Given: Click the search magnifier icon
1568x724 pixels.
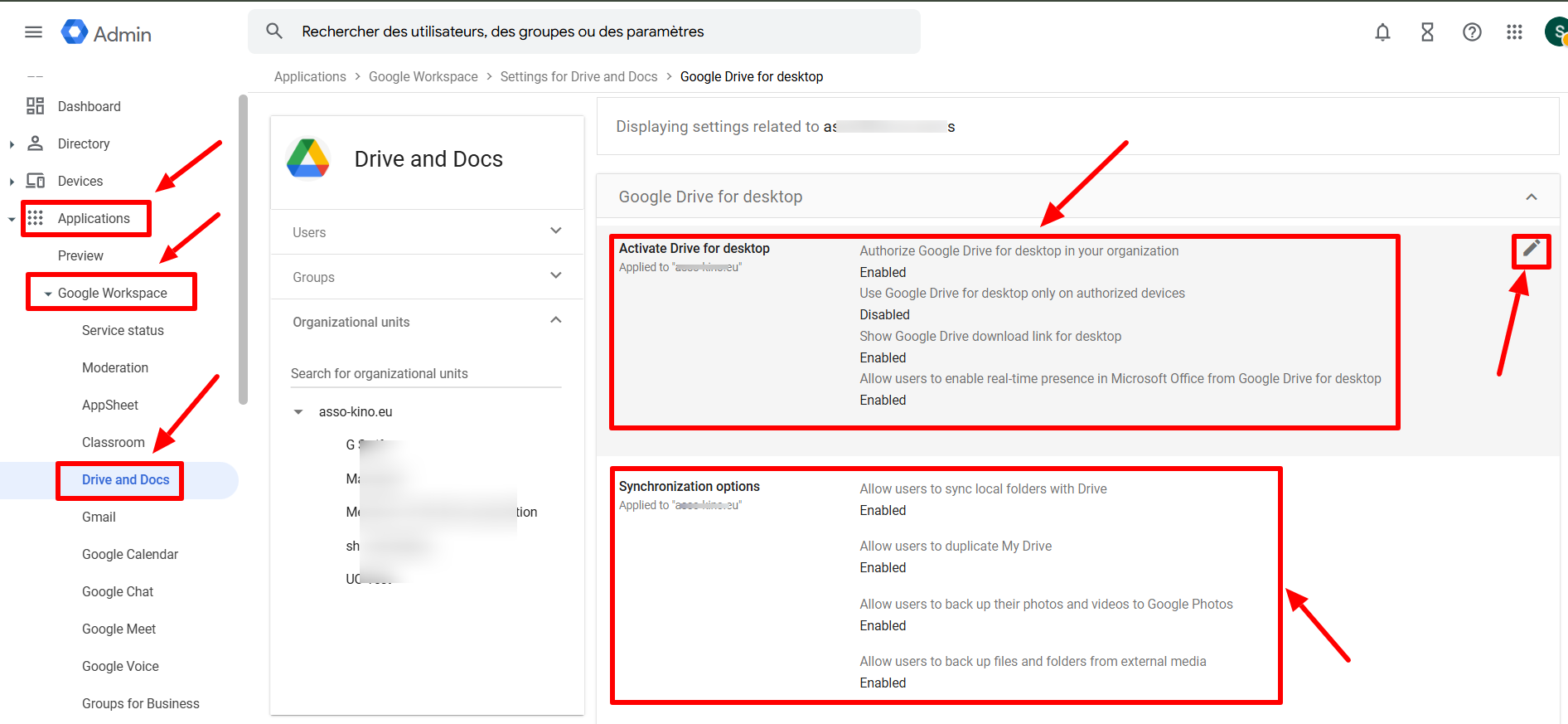Looking at the screenshot, I should click(274, 32).
